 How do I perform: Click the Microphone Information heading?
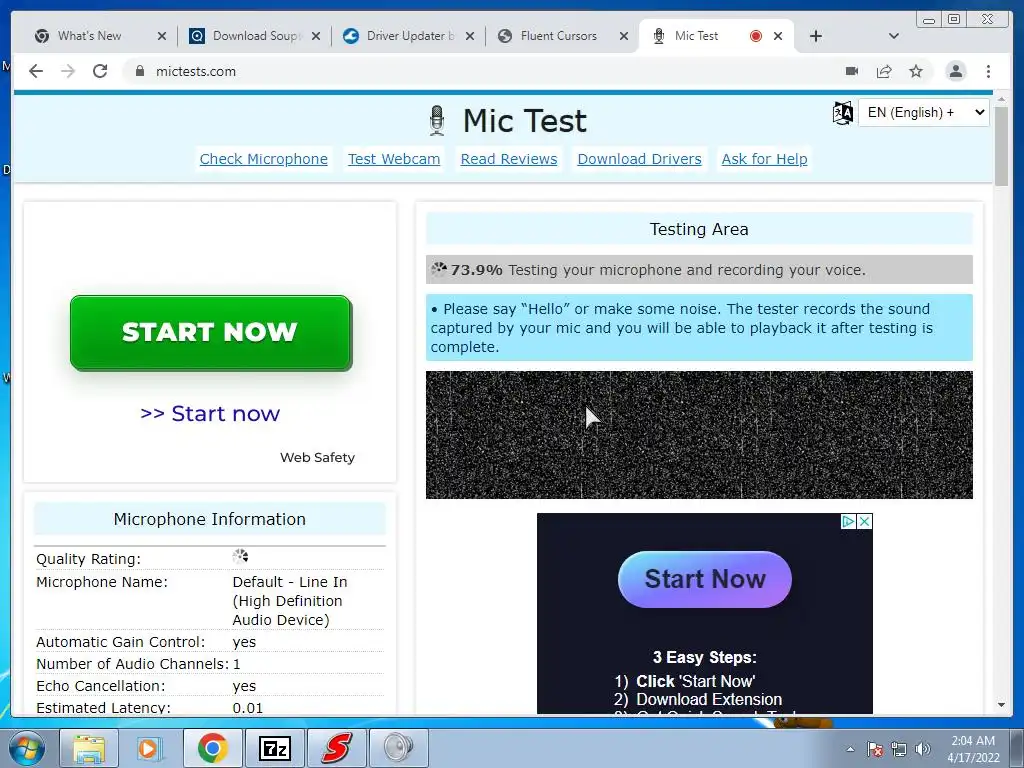[x=210, y=519]
